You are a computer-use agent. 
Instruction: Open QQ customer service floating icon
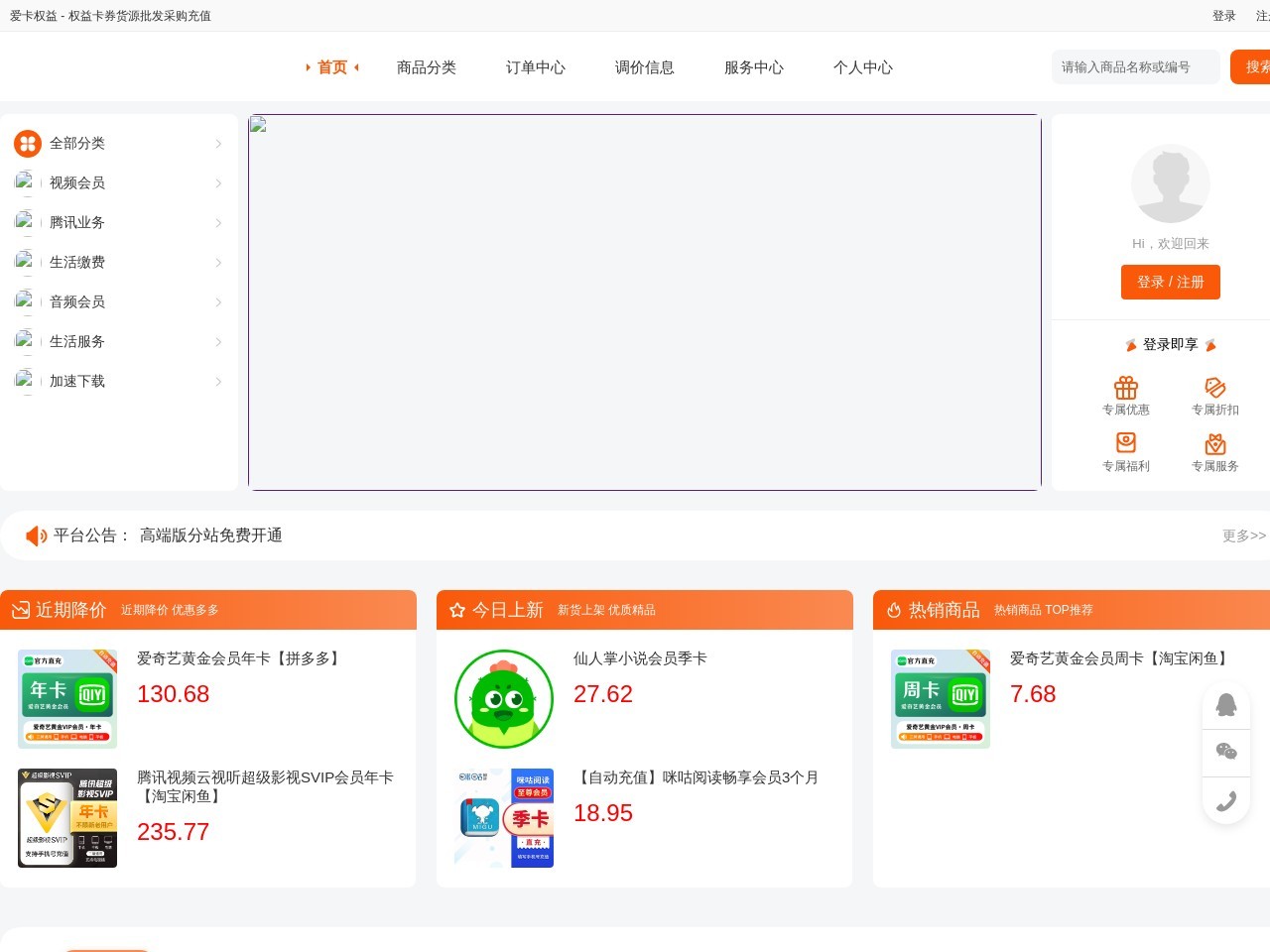pyautogui.click(x=1226, y=704)
